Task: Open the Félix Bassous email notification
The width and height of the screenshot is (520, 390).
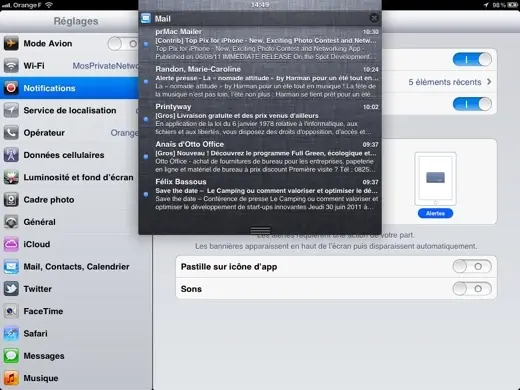Action: [x=260, y=194]
